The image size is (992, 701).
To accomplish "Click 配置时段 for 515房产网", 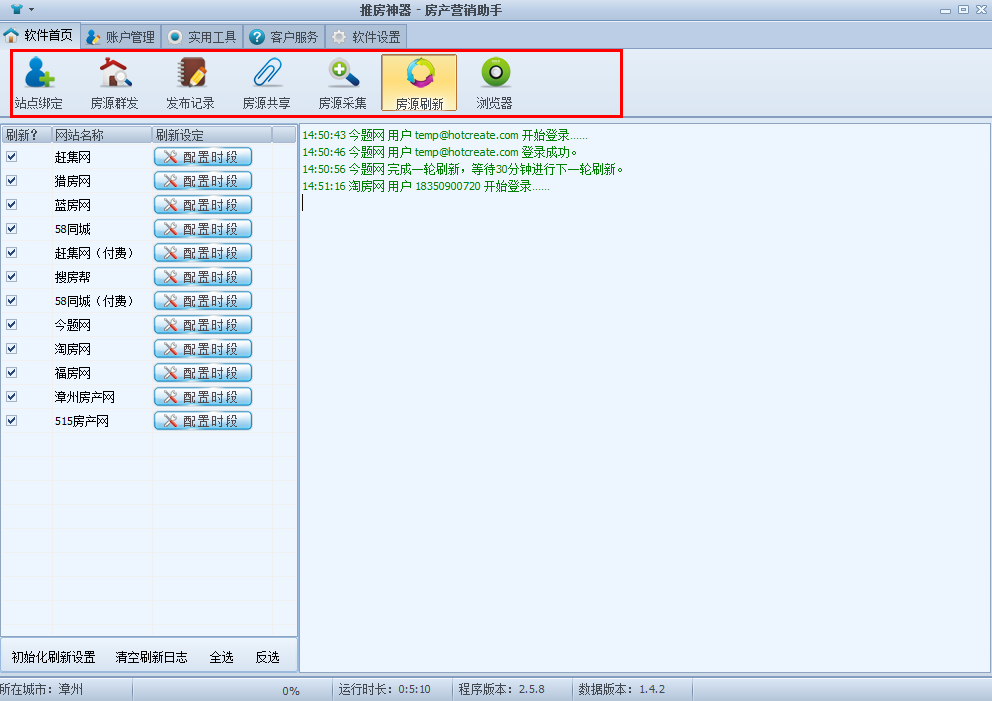I will click(203, 421).
